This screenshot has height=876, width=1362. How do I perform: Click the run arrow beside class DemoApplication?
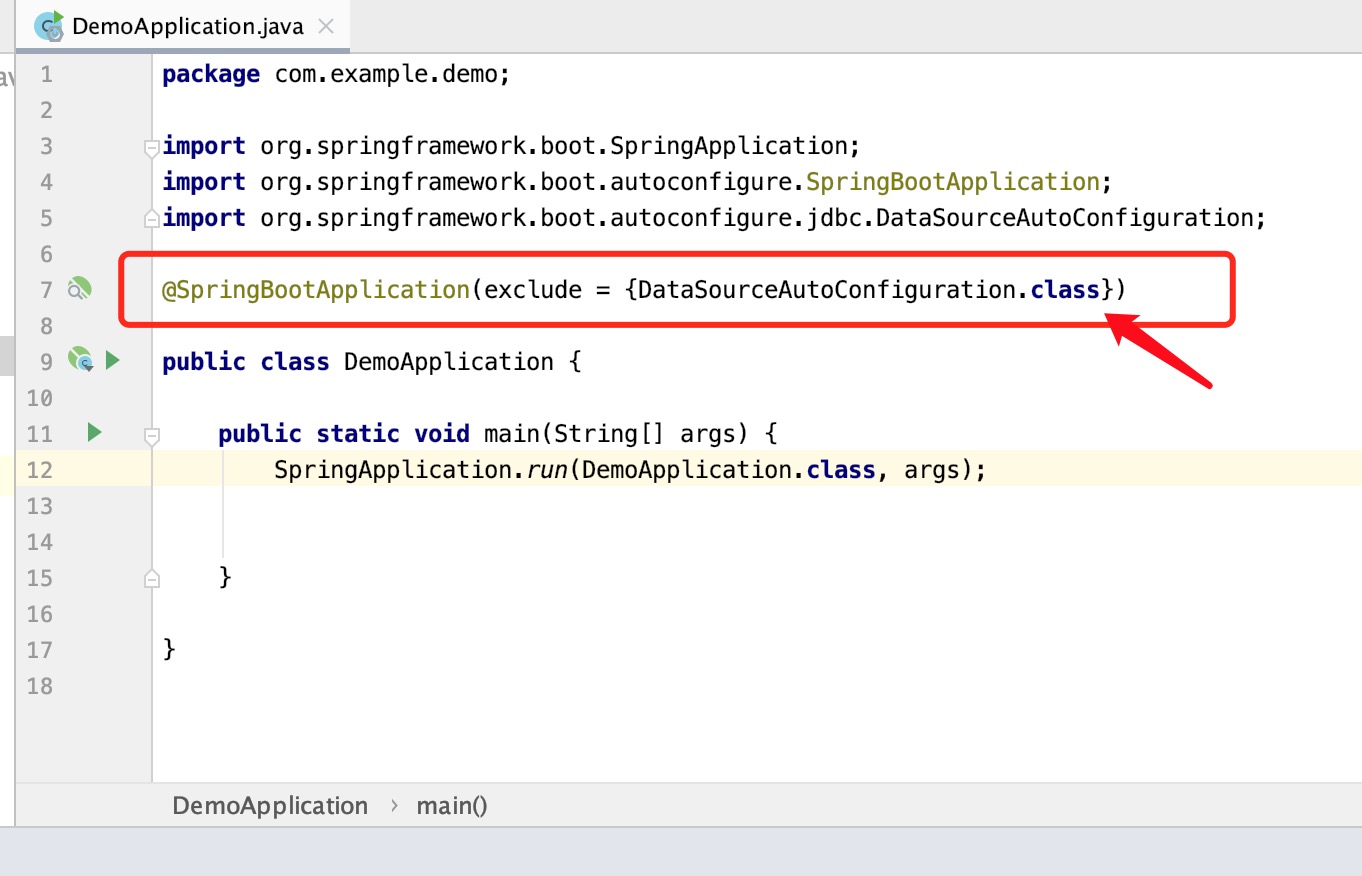coord(112,360)
